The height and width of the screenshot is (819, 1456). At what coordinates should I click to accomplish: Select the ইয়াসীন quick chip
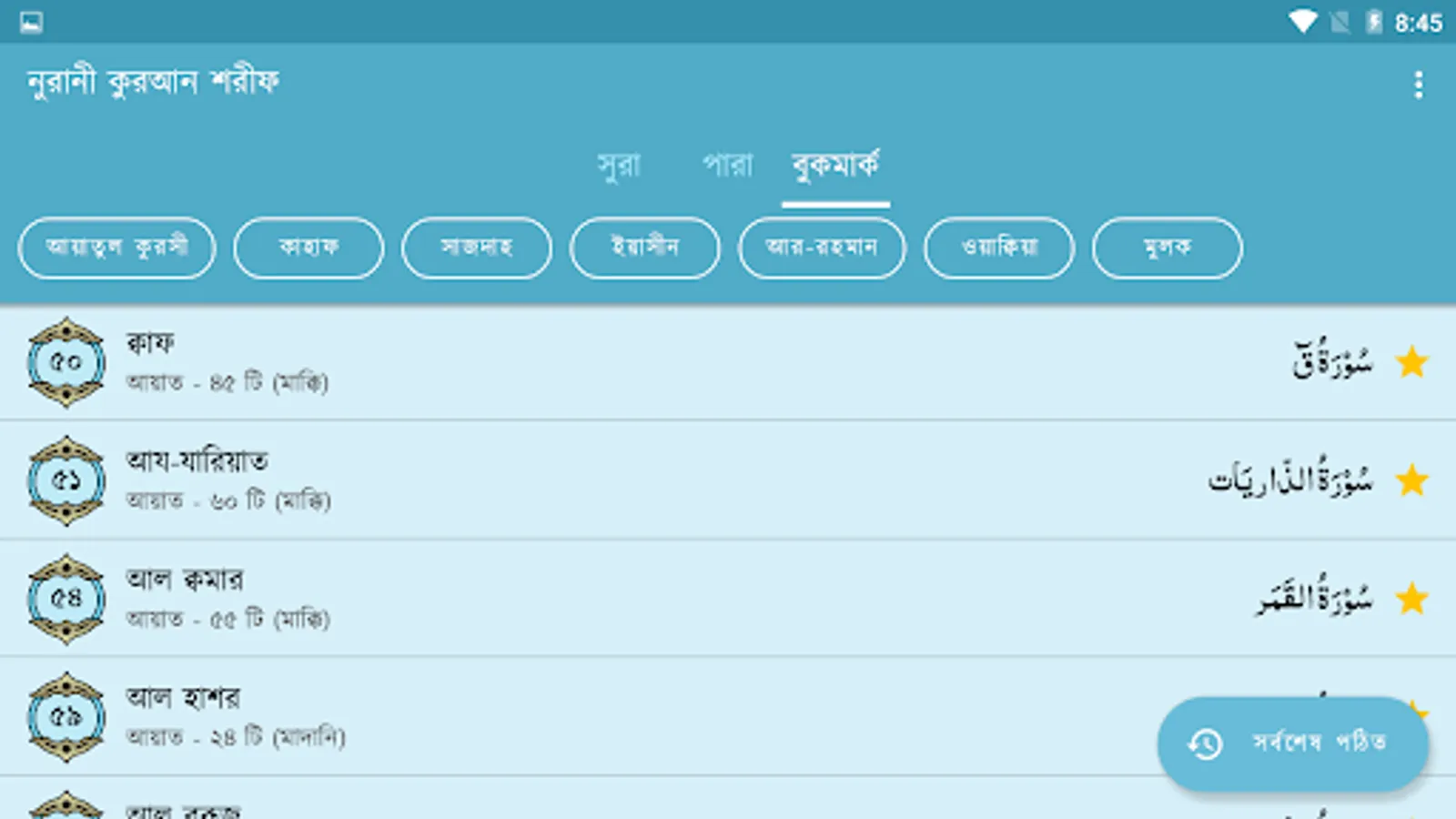pyautogui.click(x=645, y=248)
